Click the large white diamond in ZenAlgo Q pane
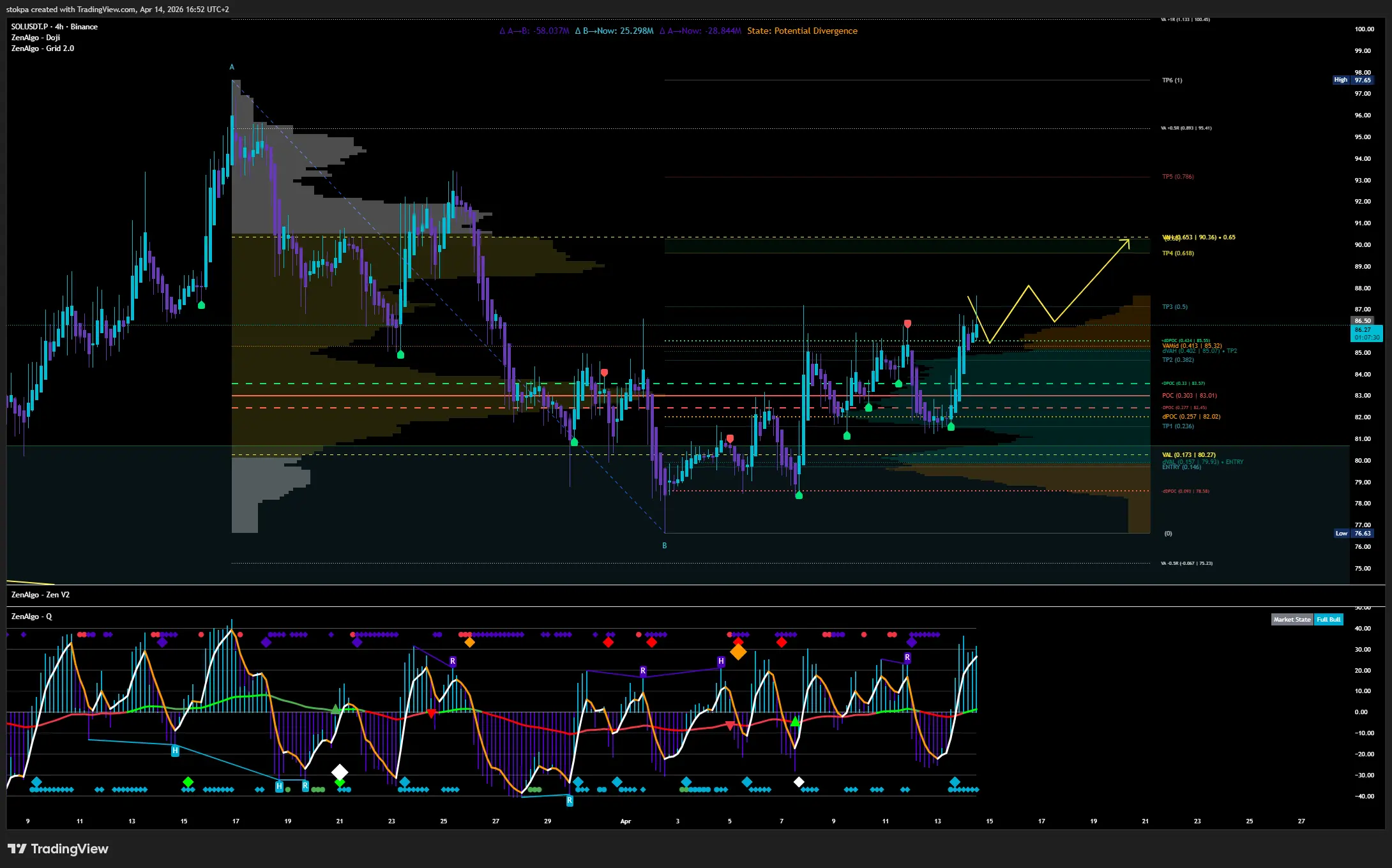The image size is (1392, 868). 340,772
